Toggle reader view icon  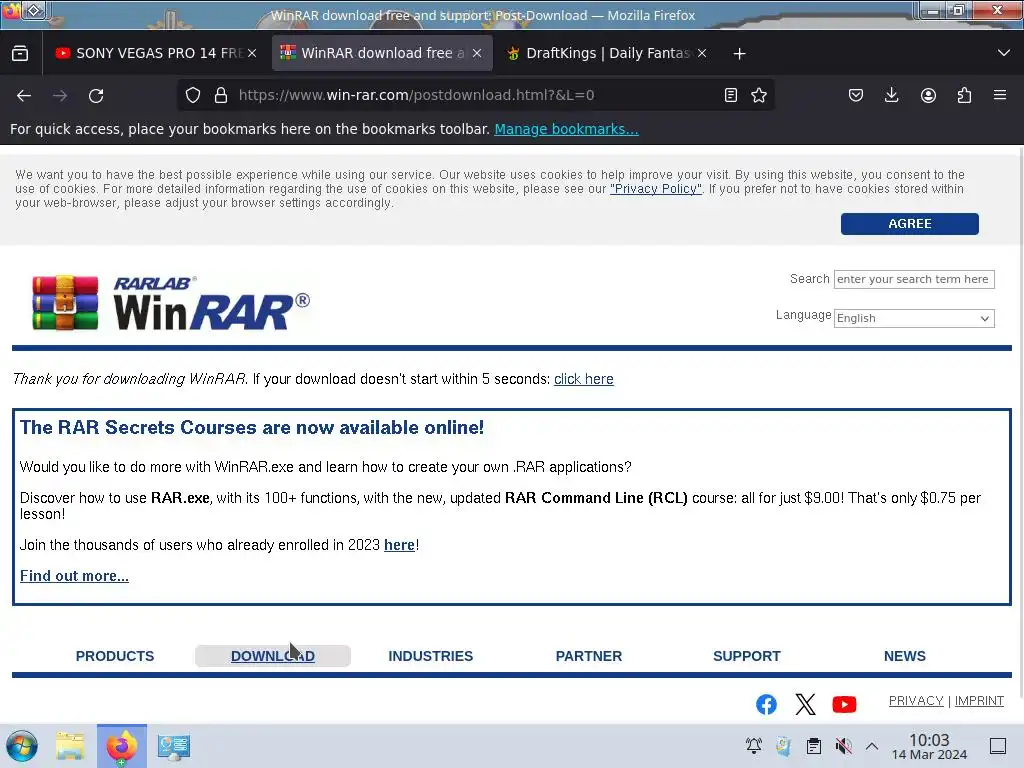tap(731, 95)
